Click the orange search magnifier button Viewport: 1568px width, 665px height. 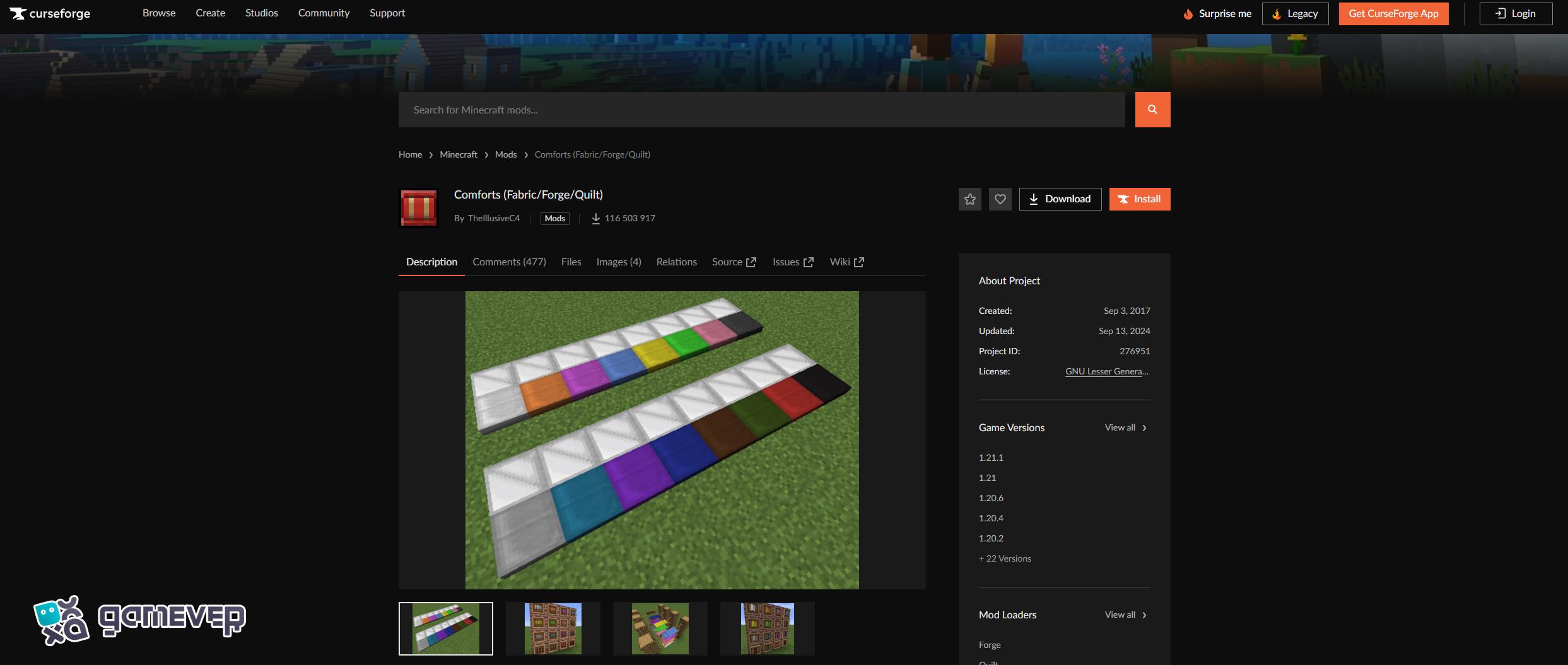[x=1152, y=110]
